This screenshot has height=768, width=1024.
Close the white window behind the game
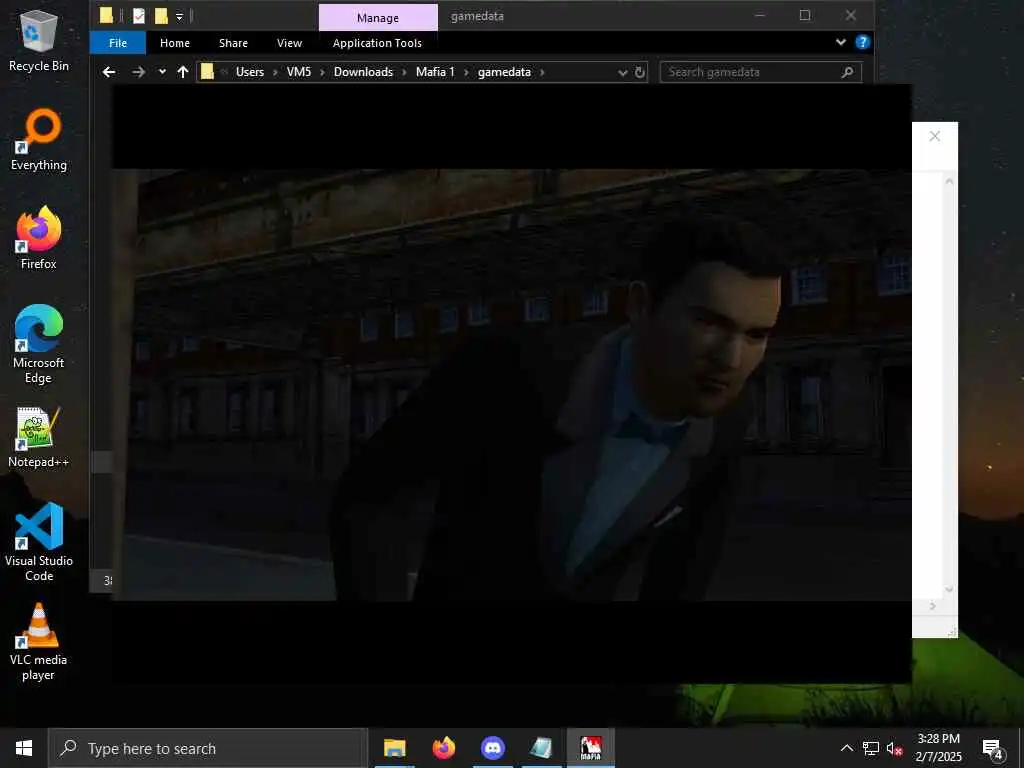pyautogui.click(x=935, y=136)
